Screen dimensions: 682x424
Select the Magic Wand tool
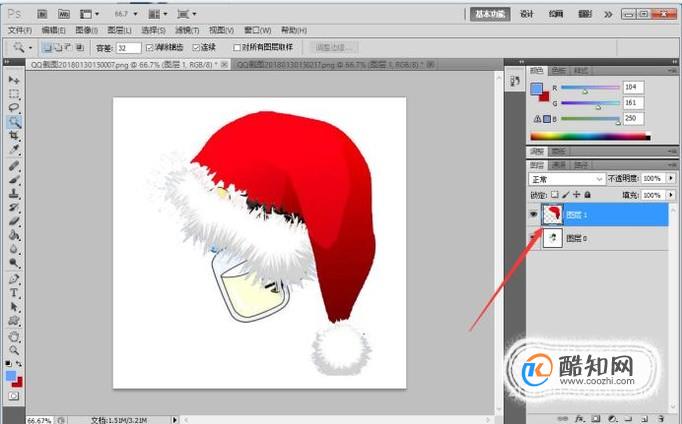[14, 122]
